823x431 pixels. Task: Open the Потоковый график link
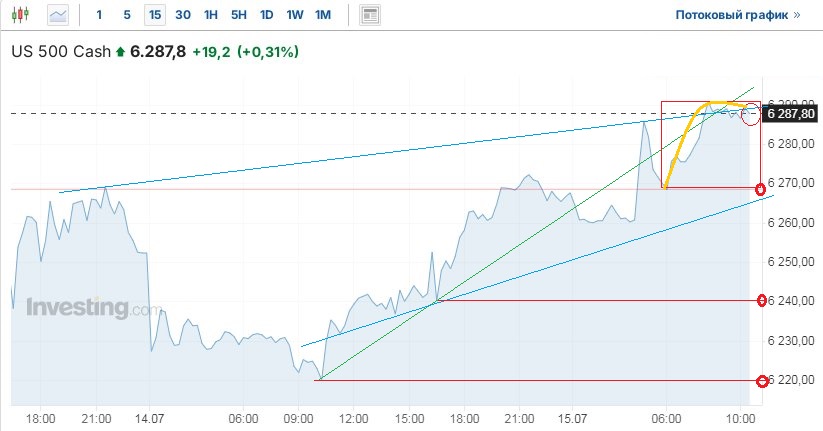coord(737,15)
